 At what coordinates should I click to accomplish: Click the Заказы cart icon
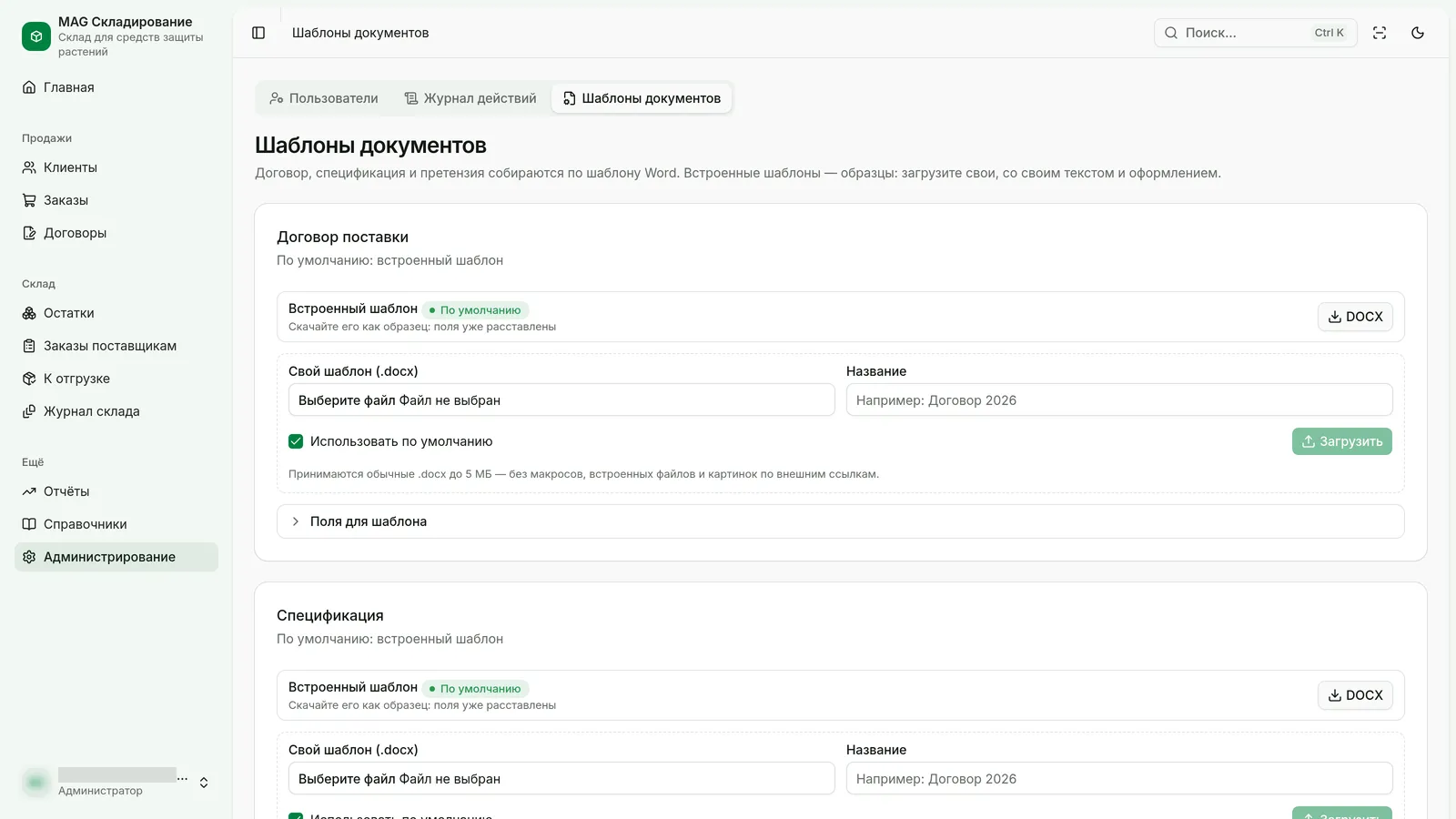pos(29,200)
